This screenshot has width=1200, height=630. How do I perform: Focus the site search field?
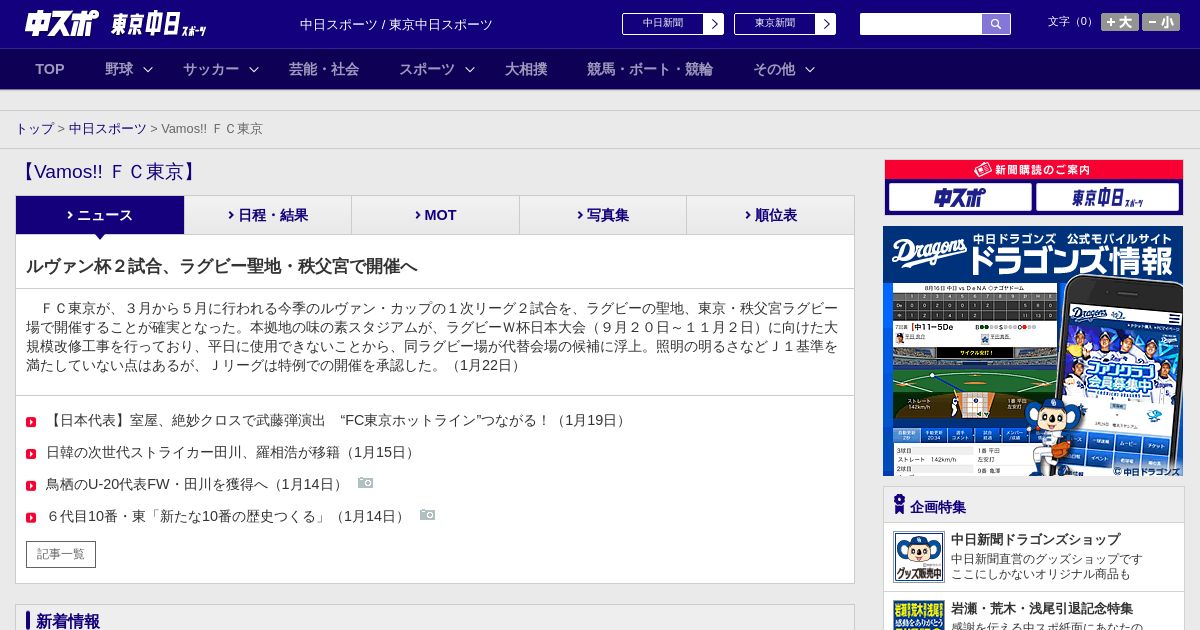[921, 24]
